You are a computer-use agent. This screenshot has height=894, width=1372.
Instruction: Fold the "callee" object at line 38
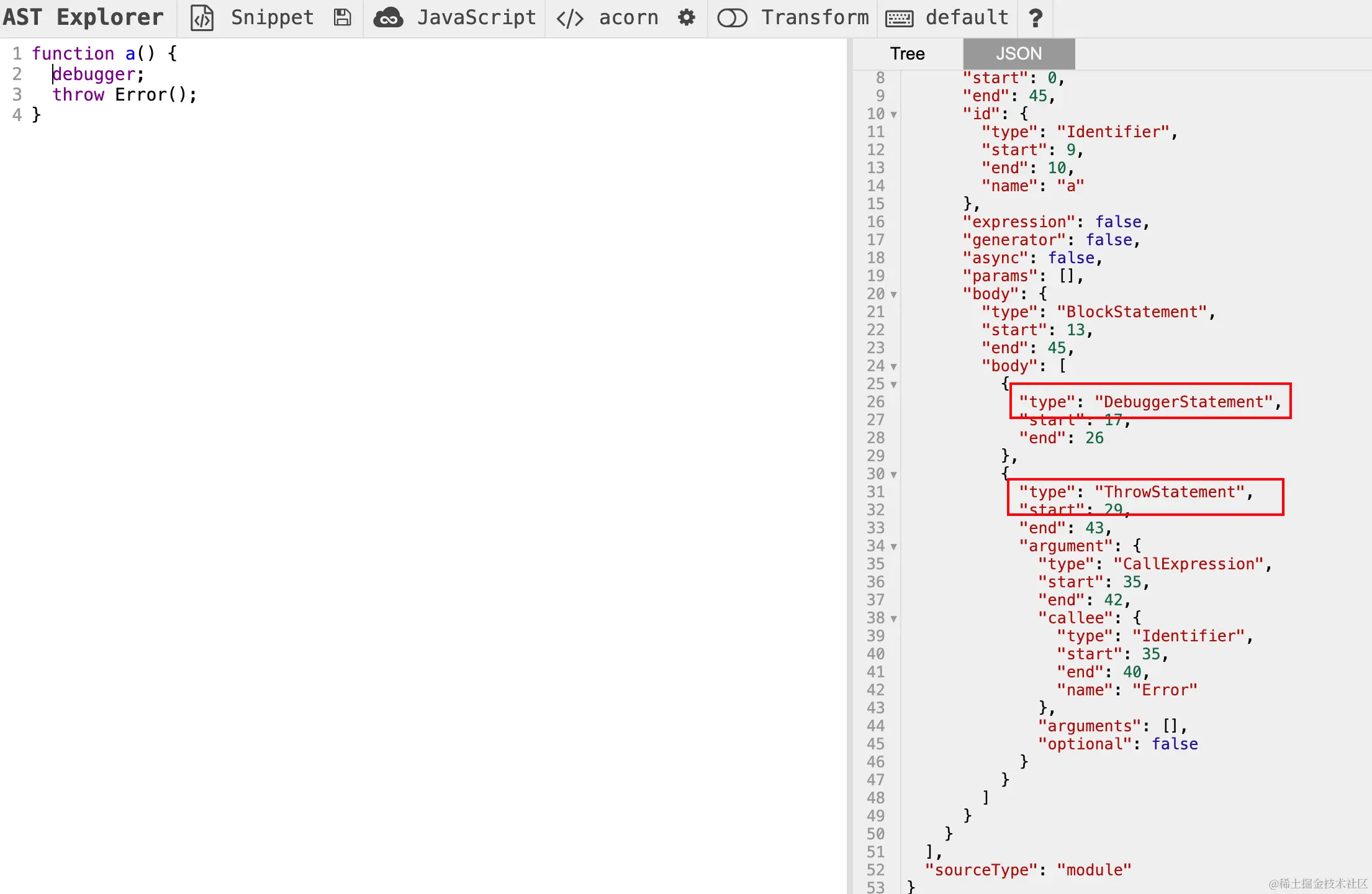pyautogui.click(x=894, y=619)
